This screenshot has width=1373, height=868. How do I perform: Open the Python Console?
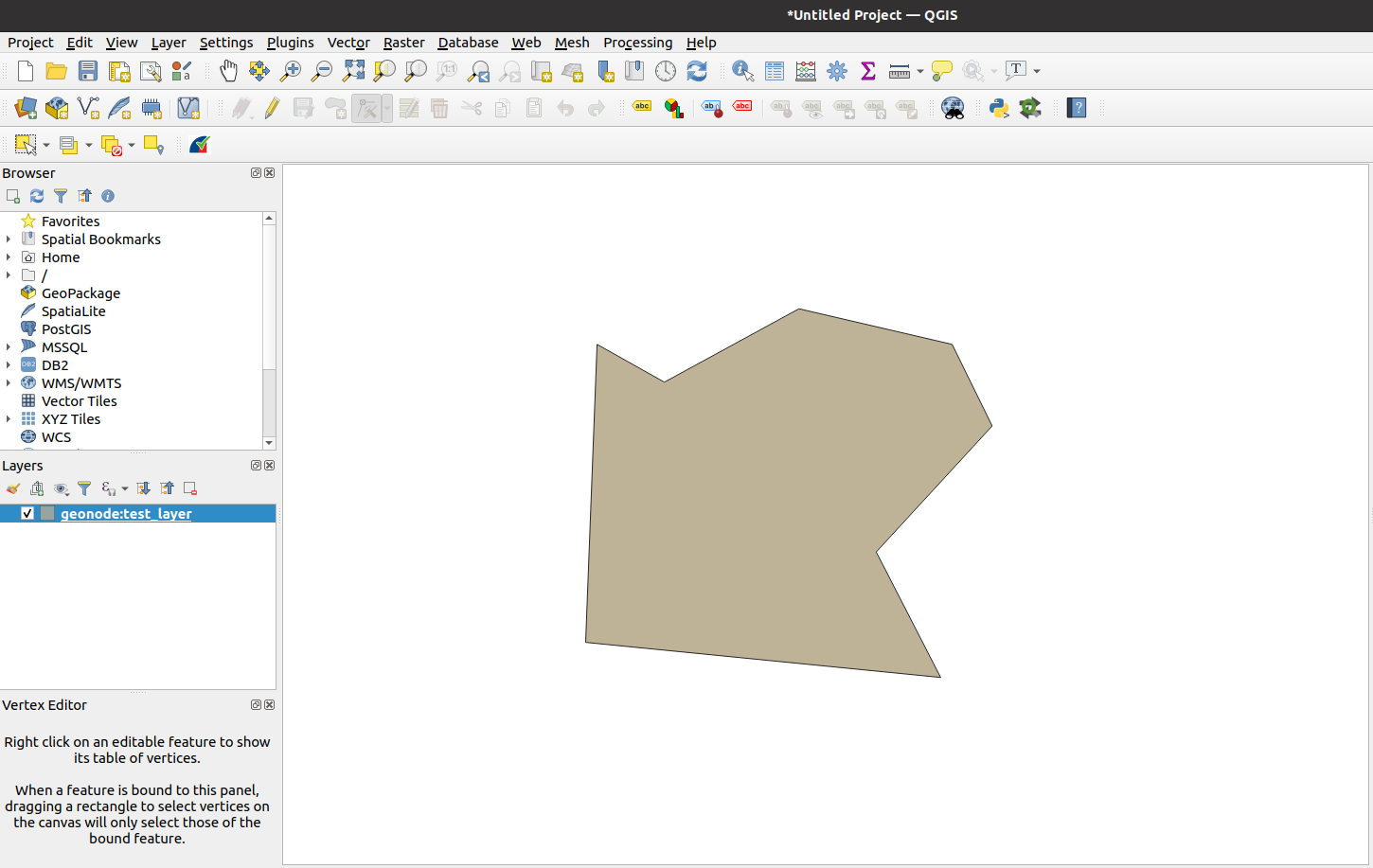pyautogui.click(x=999, y=108)
